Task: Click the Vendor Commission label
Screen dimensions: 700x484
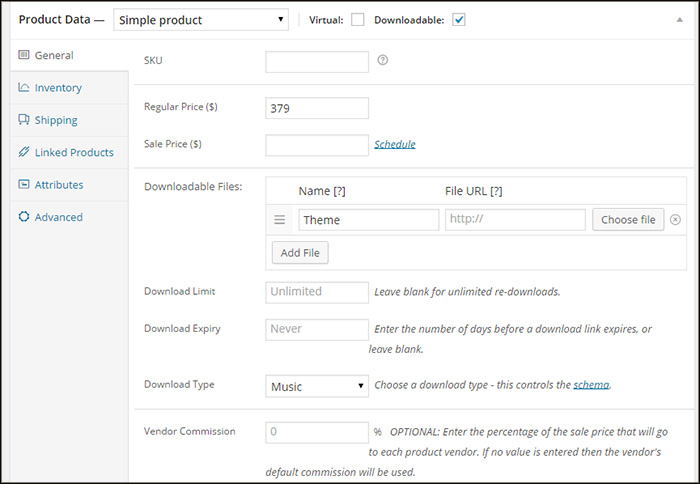Action: click(189, 431)
